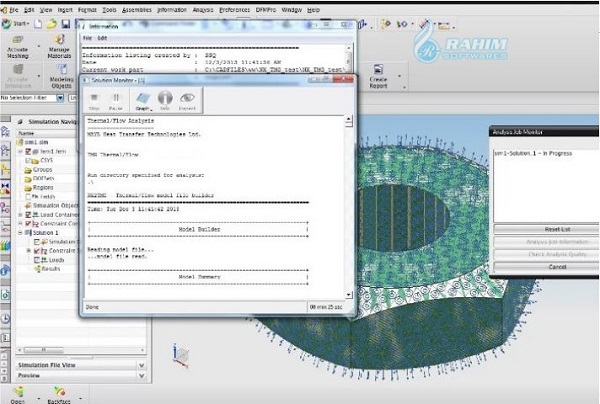
Task: Expand the Simulation File View panel
Action: (142, 365)
